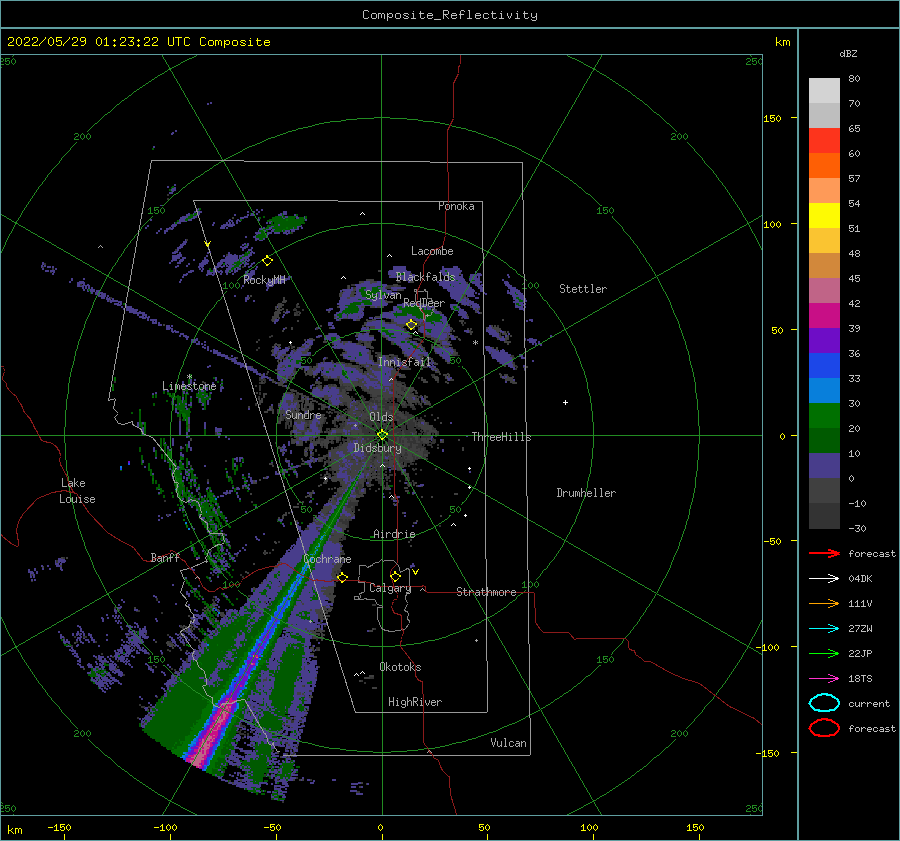Click the Limestone label
Viewport: 900px width, 841px height.
coord(189,386)
